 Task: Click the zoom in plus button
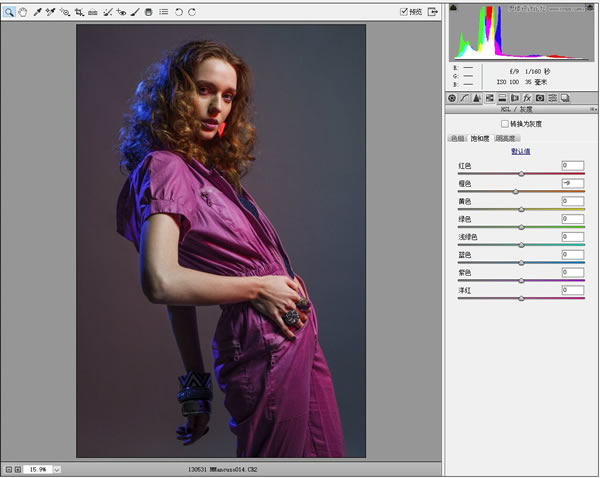(x=18, y=470)
